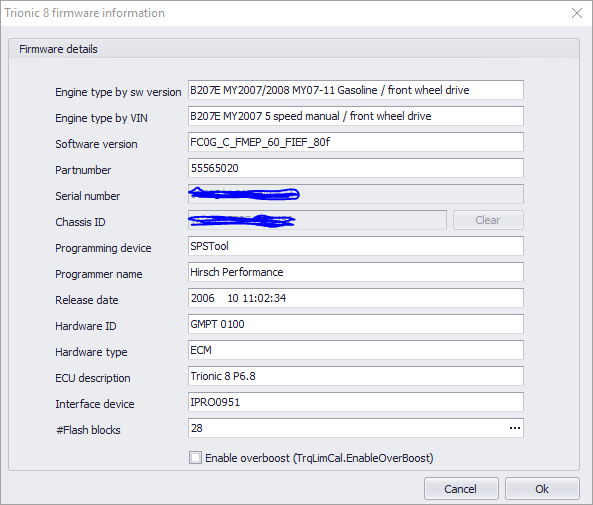Select the Engine type by VIN field
Viewport: 593px width, 505px height.
pos(355,116)
